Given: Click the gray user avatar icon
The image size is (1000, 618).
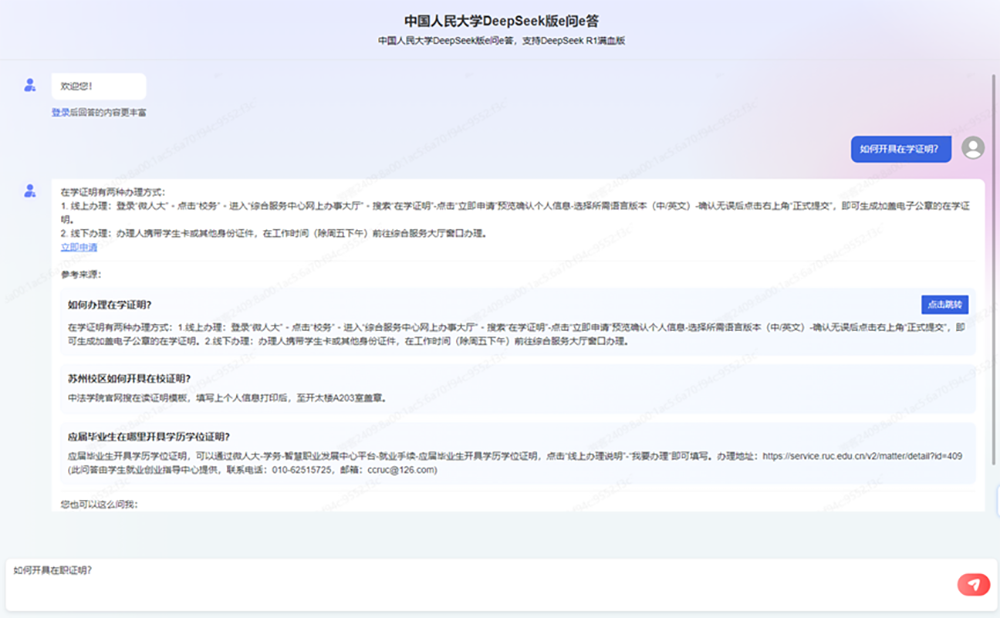Looking at the screenshot, I should 973,148.
